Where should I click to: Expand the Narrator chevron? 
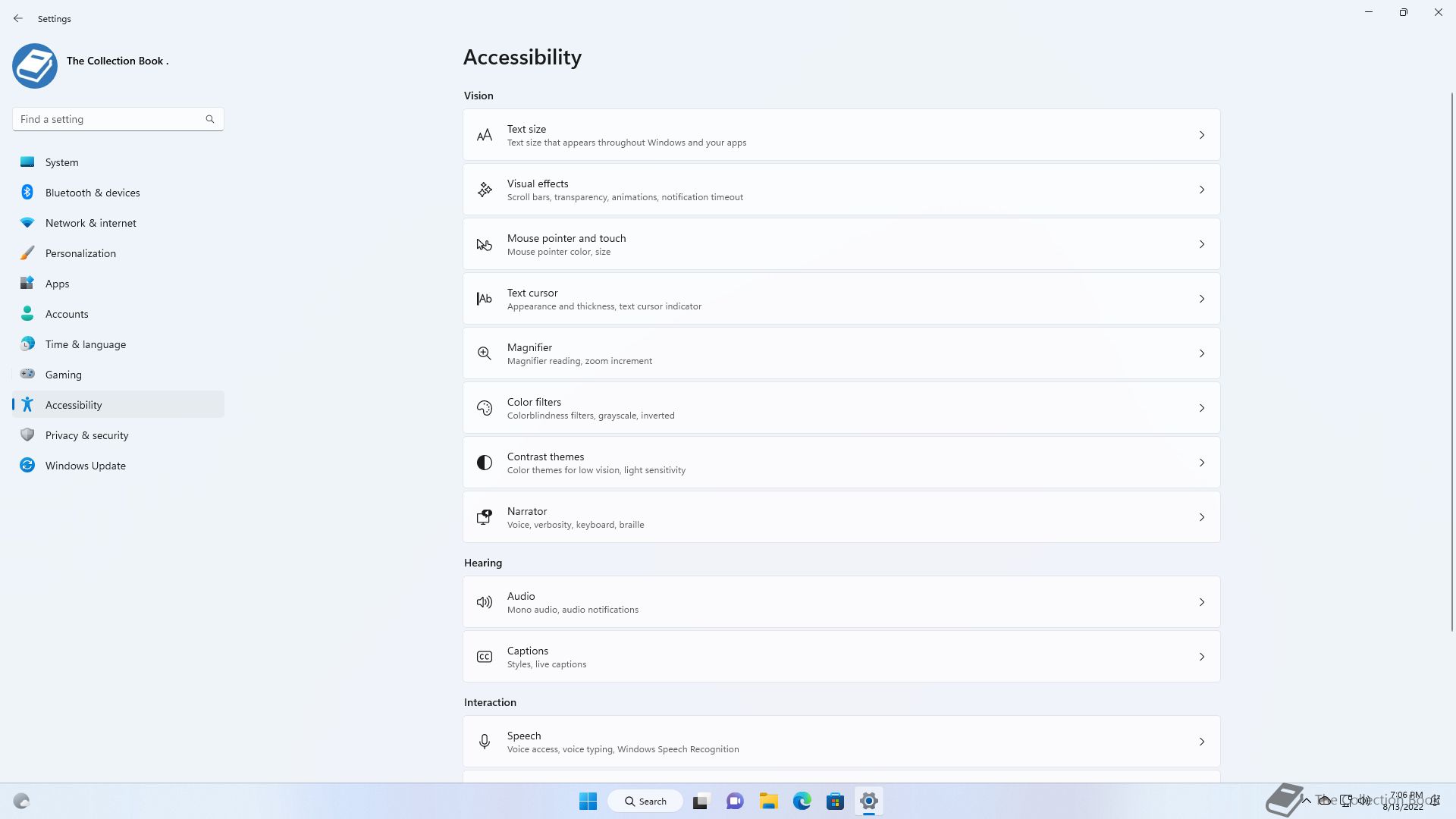pos(1202,517)
